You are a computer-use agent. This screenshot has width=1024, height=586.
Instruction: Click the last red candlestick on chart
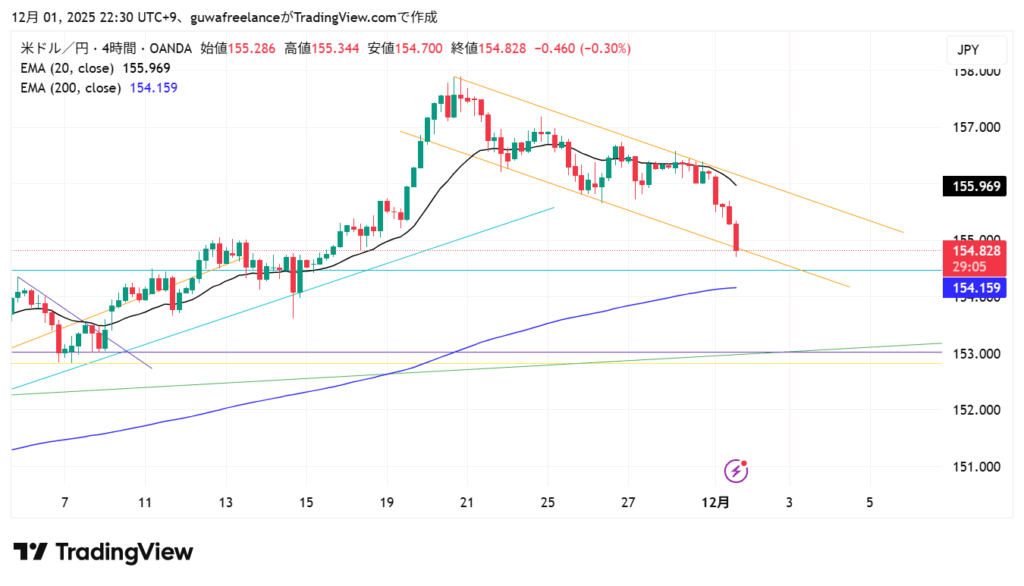pos(736,238)
